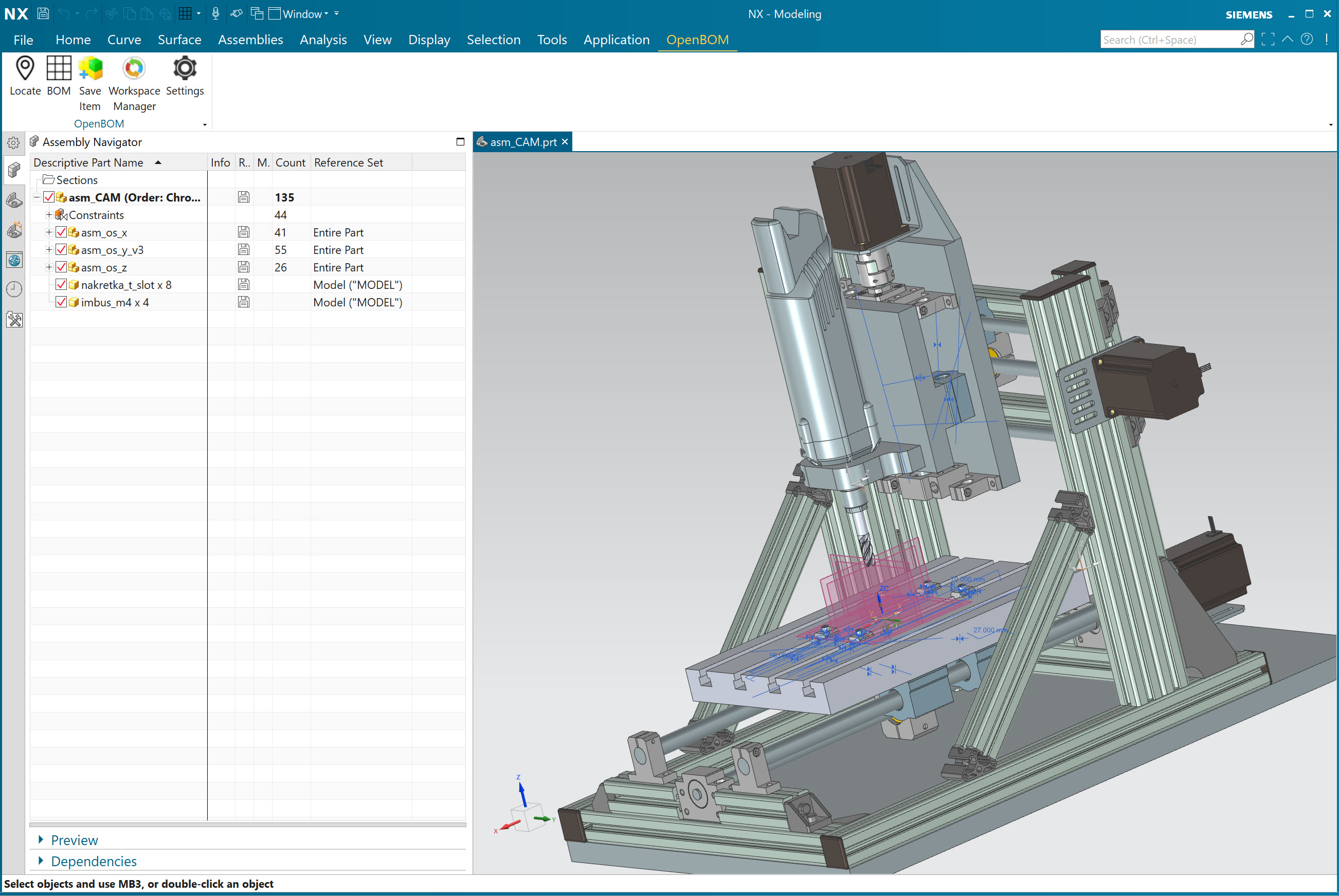Click the Paste clipboard icon
1339x896 pixels.
[148, 13]
